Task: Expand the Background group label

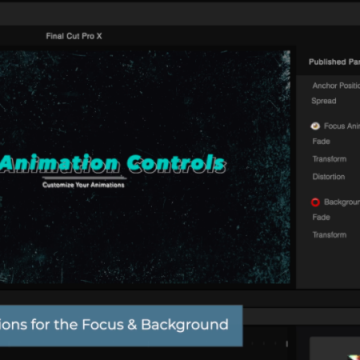Action: [x=342, y=202]
